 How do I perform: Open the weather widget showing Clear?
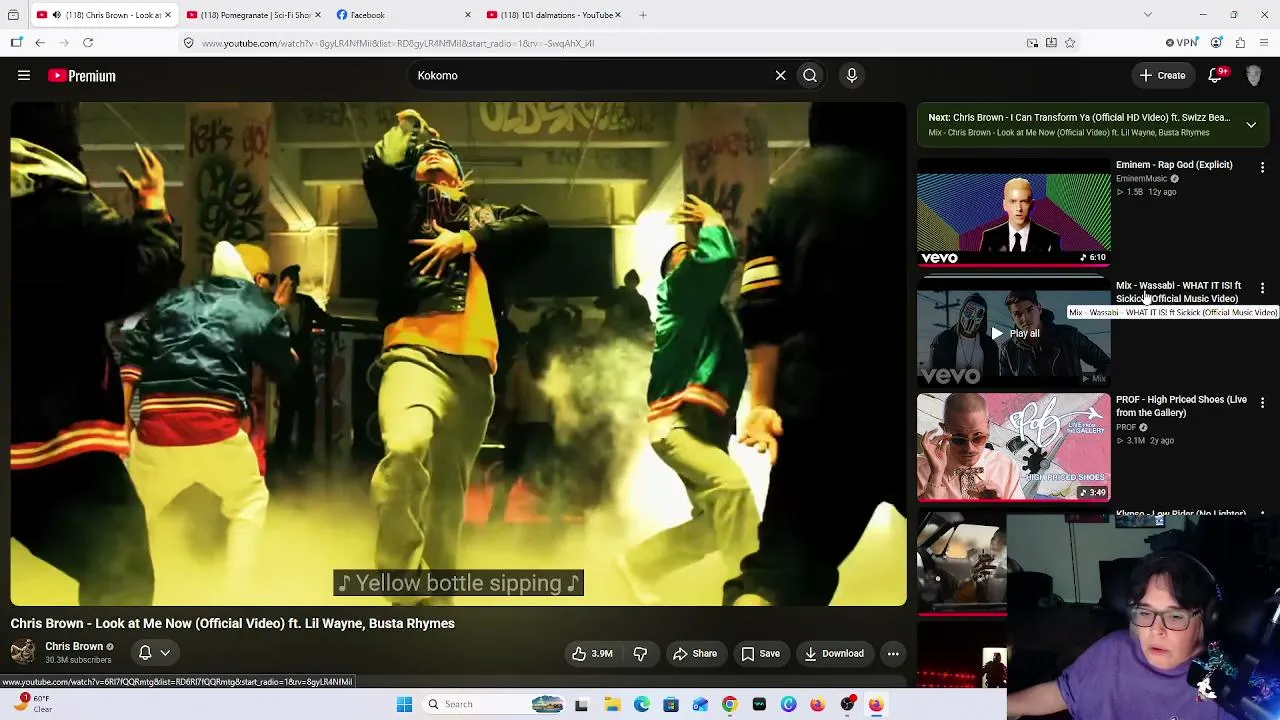32,704
